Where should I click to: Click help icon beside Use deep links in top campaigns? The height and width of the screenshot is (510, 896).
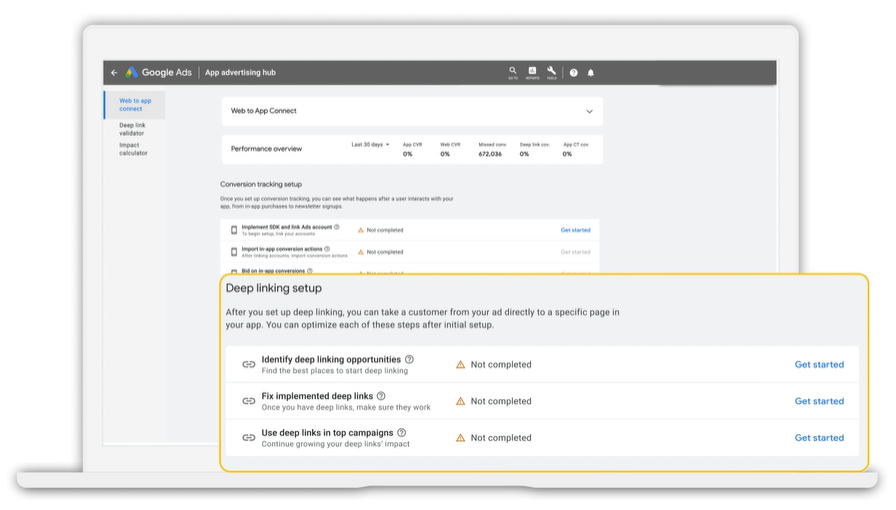[401, 433]
